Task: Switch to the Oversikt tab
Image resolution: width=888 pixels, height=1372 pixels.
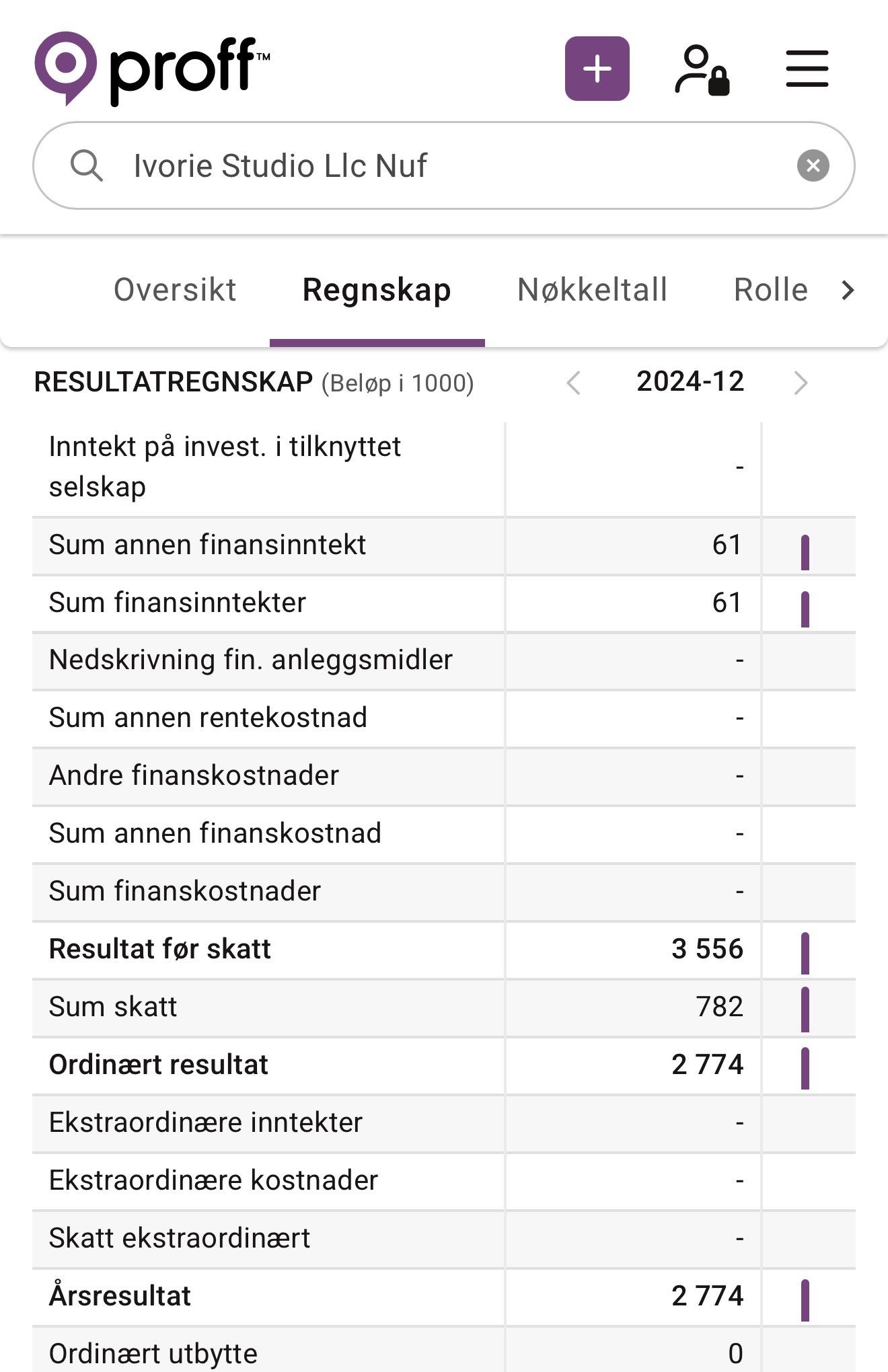Action: (x=175, y=291)
